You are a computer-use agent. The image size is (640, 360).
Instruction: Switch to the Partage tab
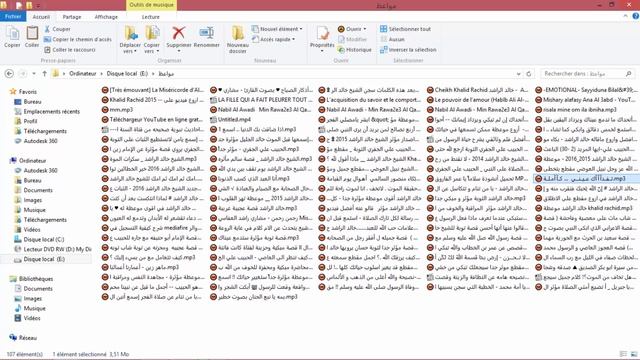(72, 17)
